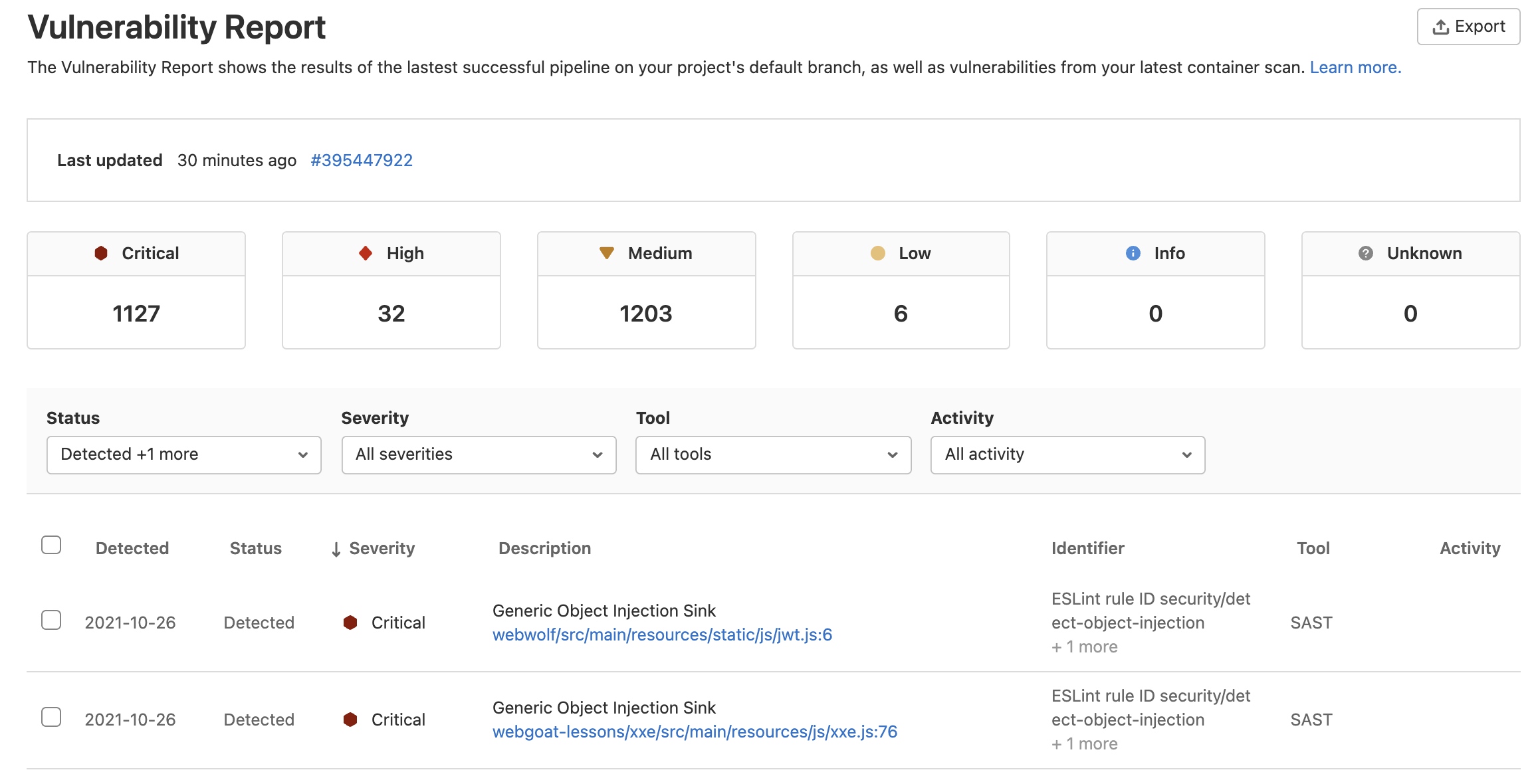Click Critical icon in jwt.js row

350,623
